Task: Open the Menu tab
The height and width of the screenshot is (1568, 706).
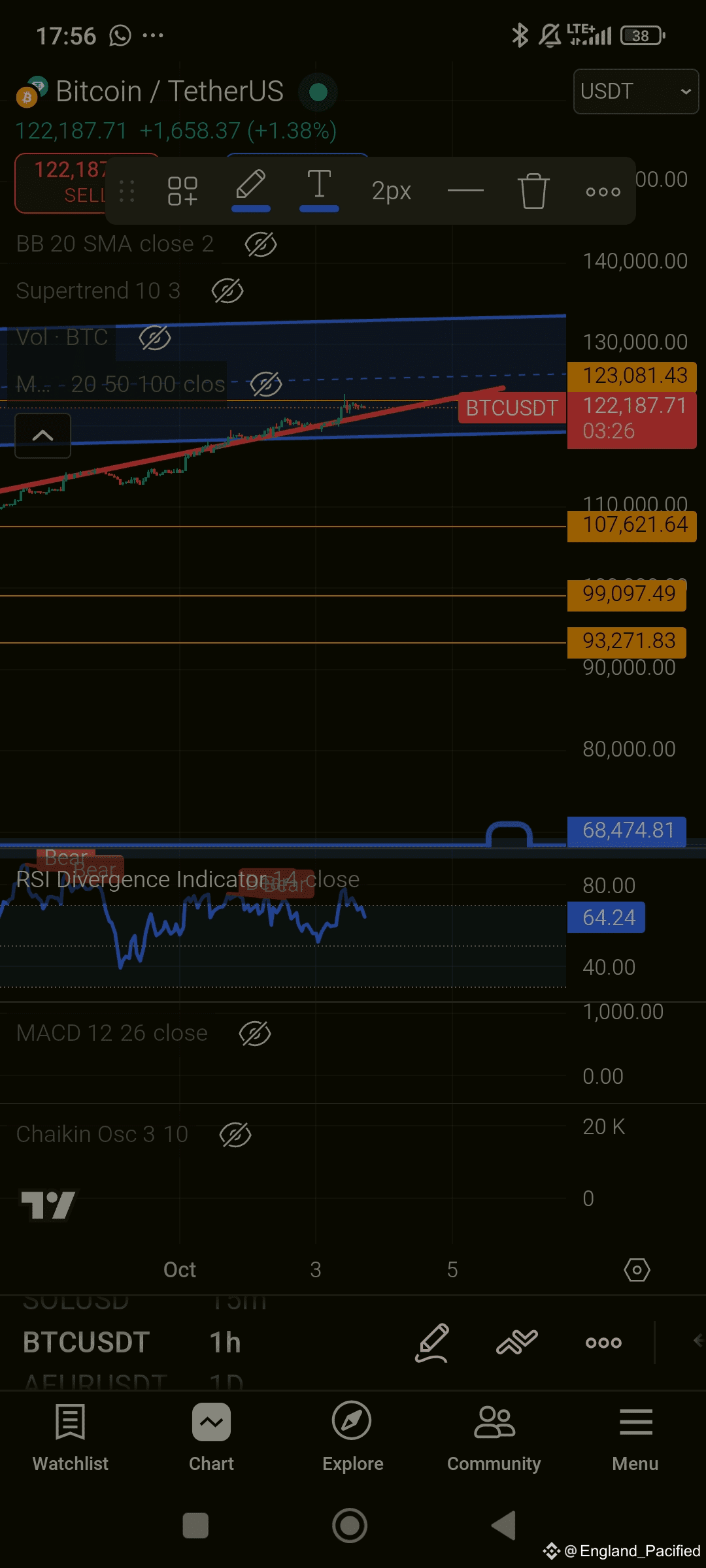Action: [x=635, y=1437]
